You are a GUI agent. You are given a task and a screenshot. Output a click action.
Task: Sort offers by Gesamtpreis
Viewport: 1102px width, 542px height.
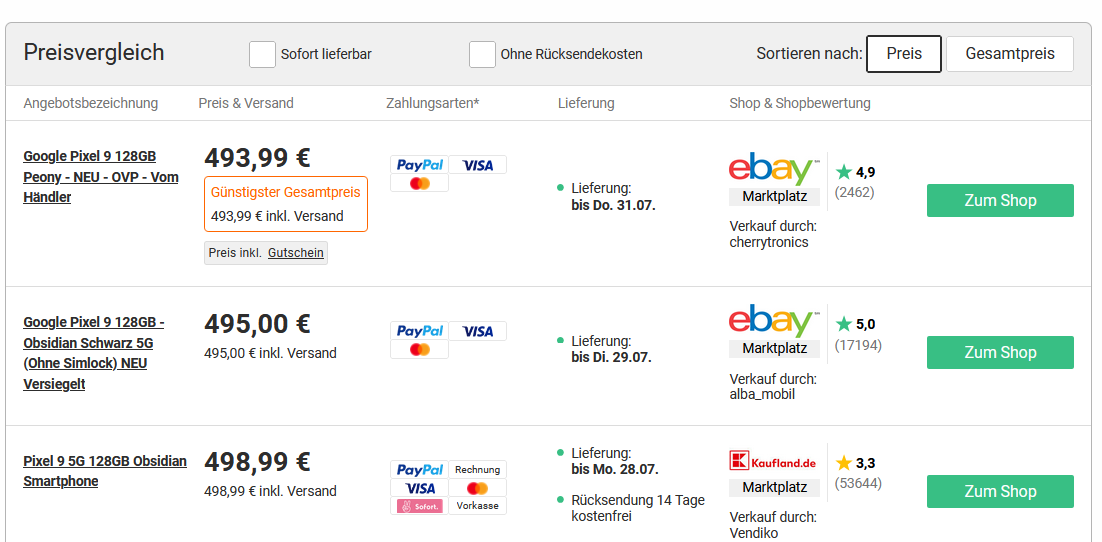click(x=1010, y=54)
